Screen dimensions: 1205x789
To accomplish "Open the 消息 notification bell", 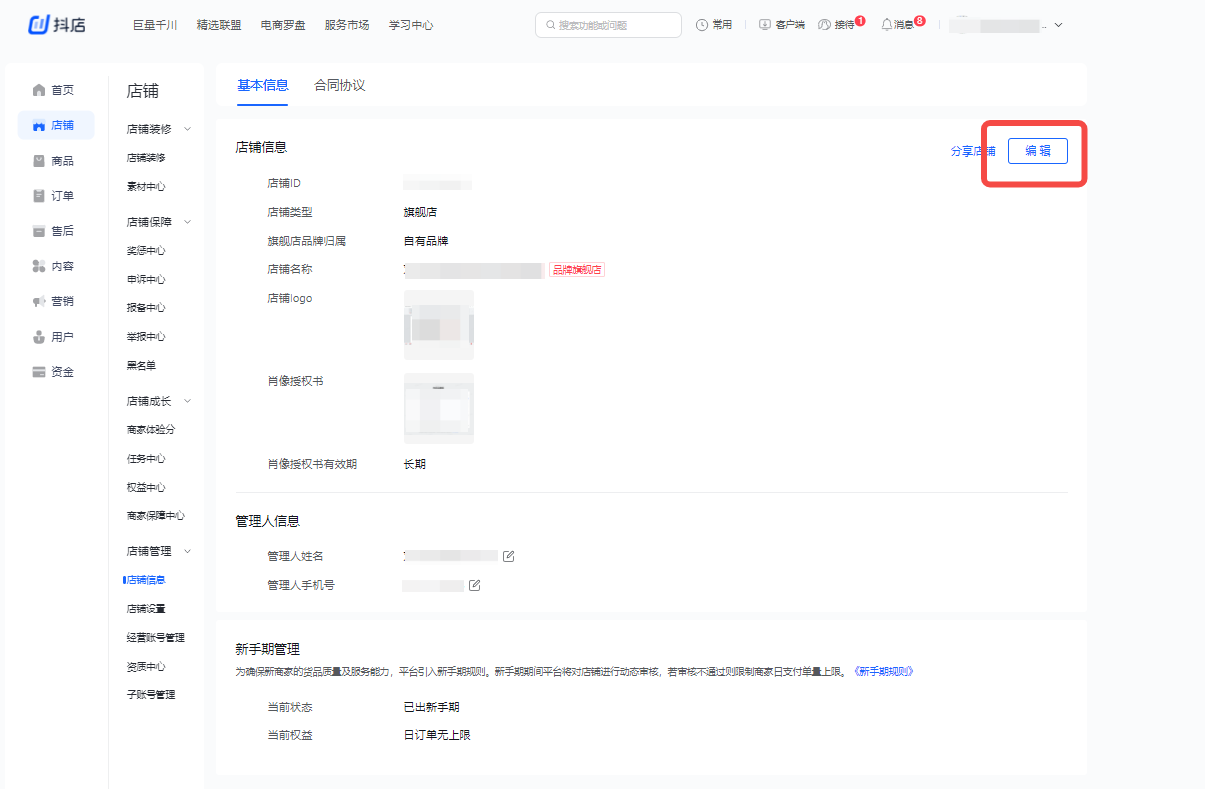I will point(886,24).
